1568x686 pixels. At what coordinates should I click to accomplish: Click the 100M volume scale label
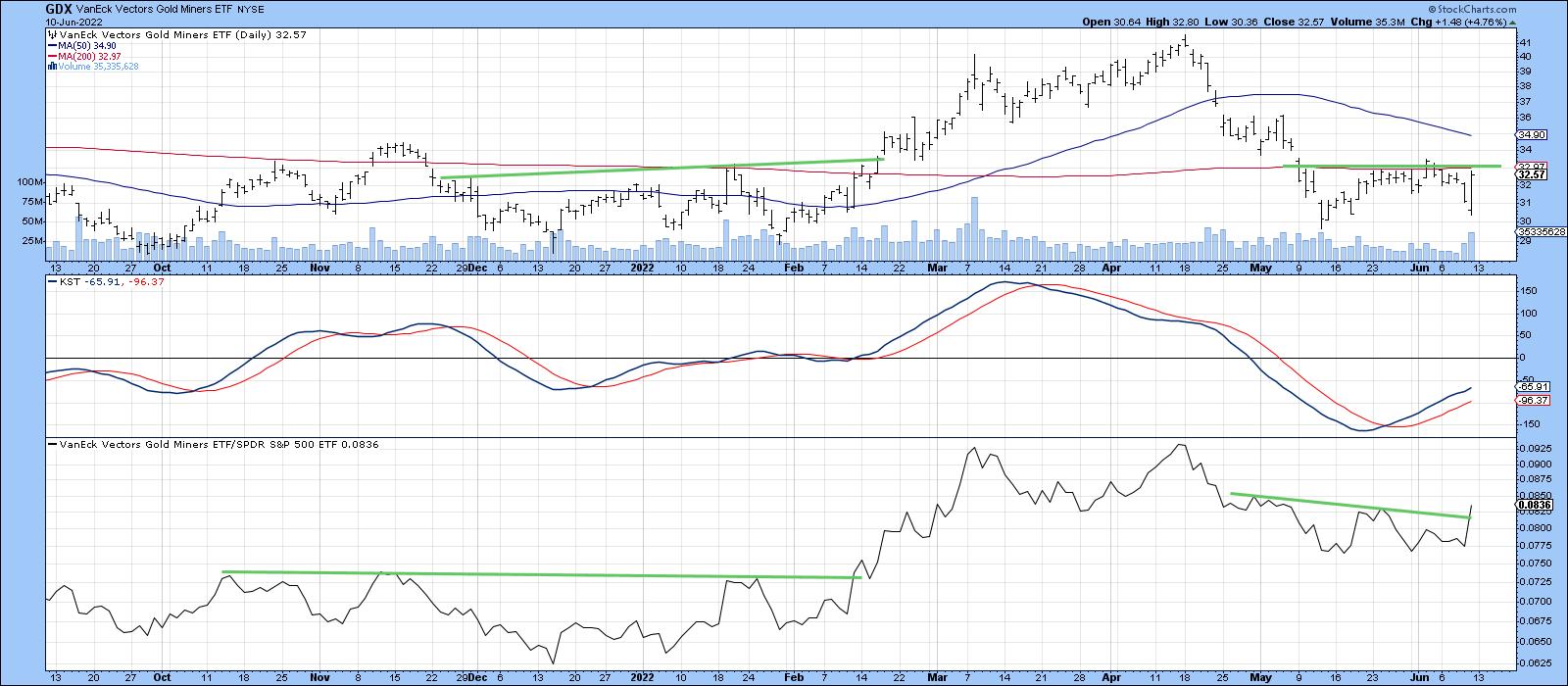(x=29, y=182)
